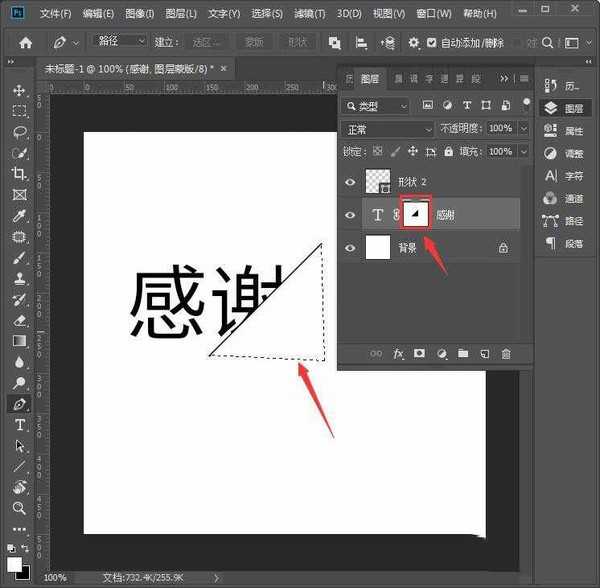Open the 路径 pen mode dropdown
This screenshot has width=600, height=588.
[120, 42]
